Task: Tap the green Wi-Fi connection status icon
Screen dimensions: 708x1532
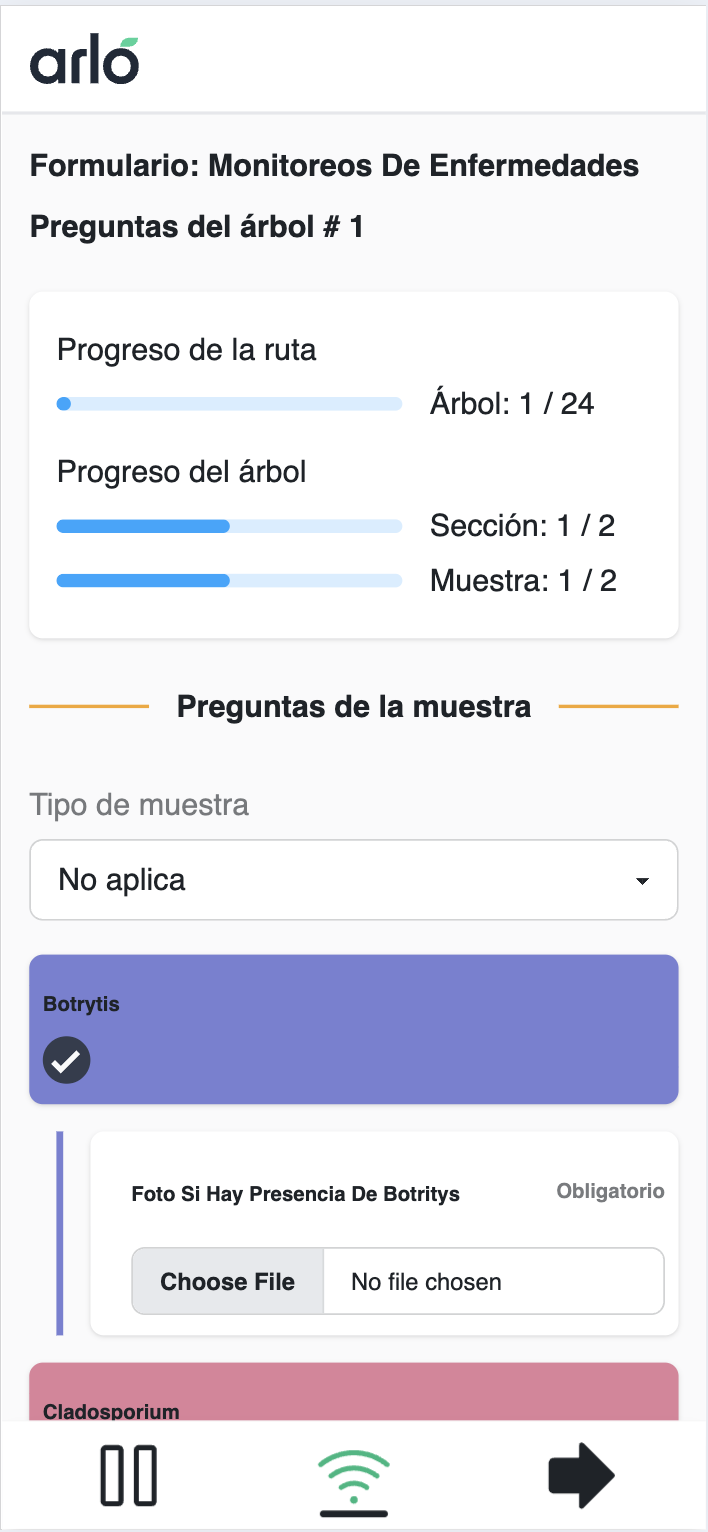Action: coord(354,1477)
